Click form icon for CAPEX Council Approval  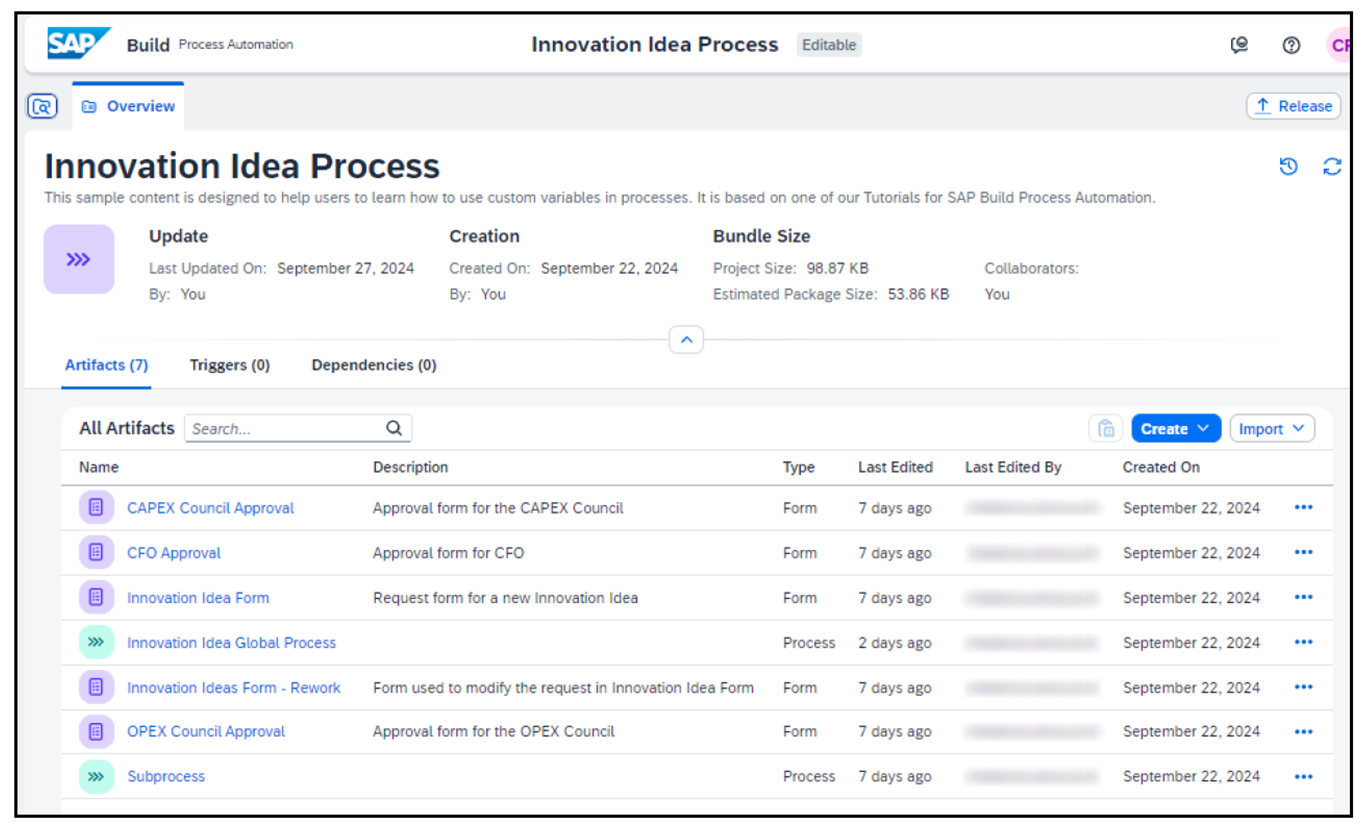tap(96, 508)
